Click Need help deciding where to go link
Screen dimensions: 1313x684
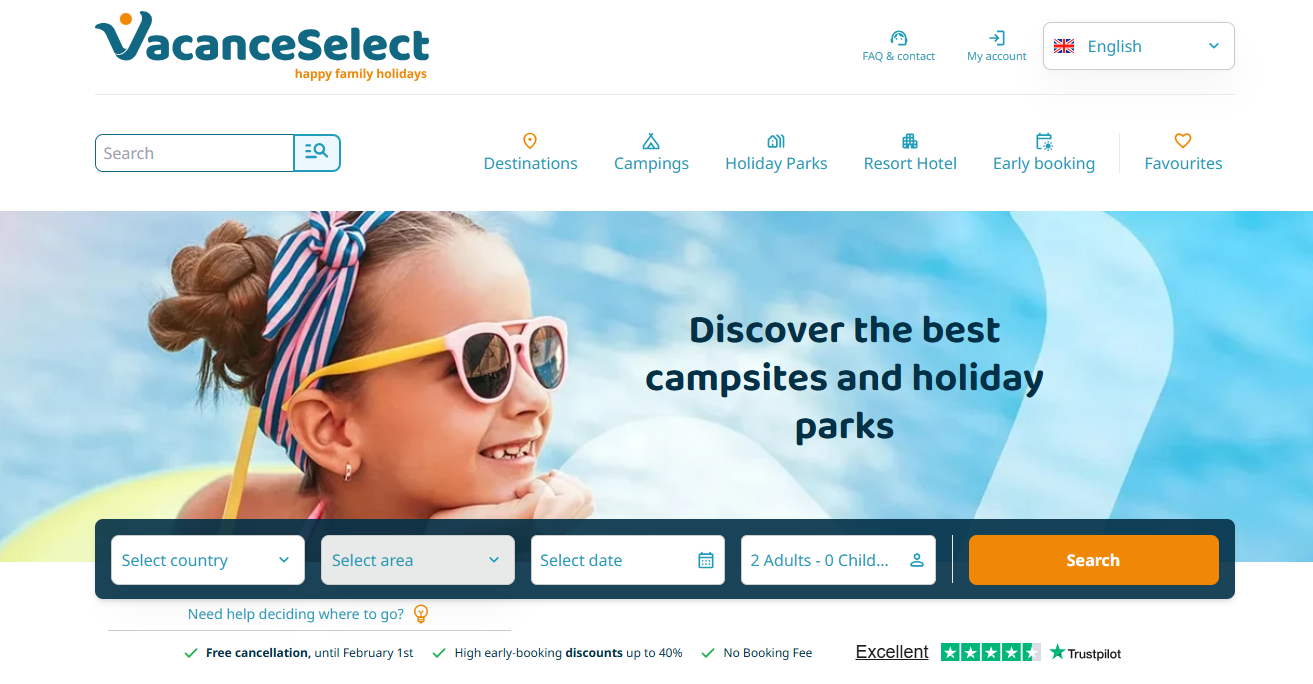click(x=296, y=614)
